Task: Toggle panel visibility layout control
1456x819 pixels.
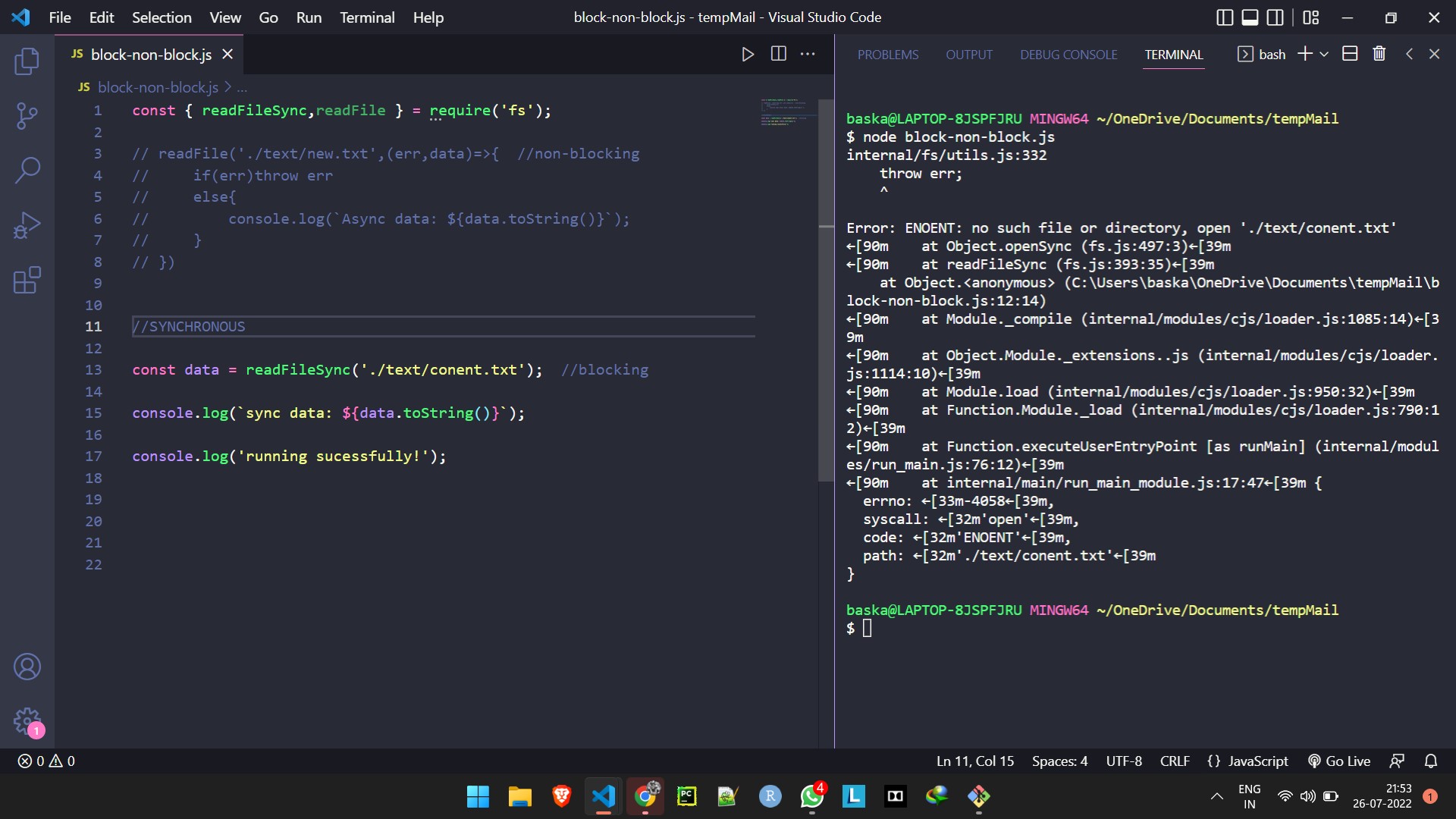Action: pyautogui.click(x=1250, y=17)
